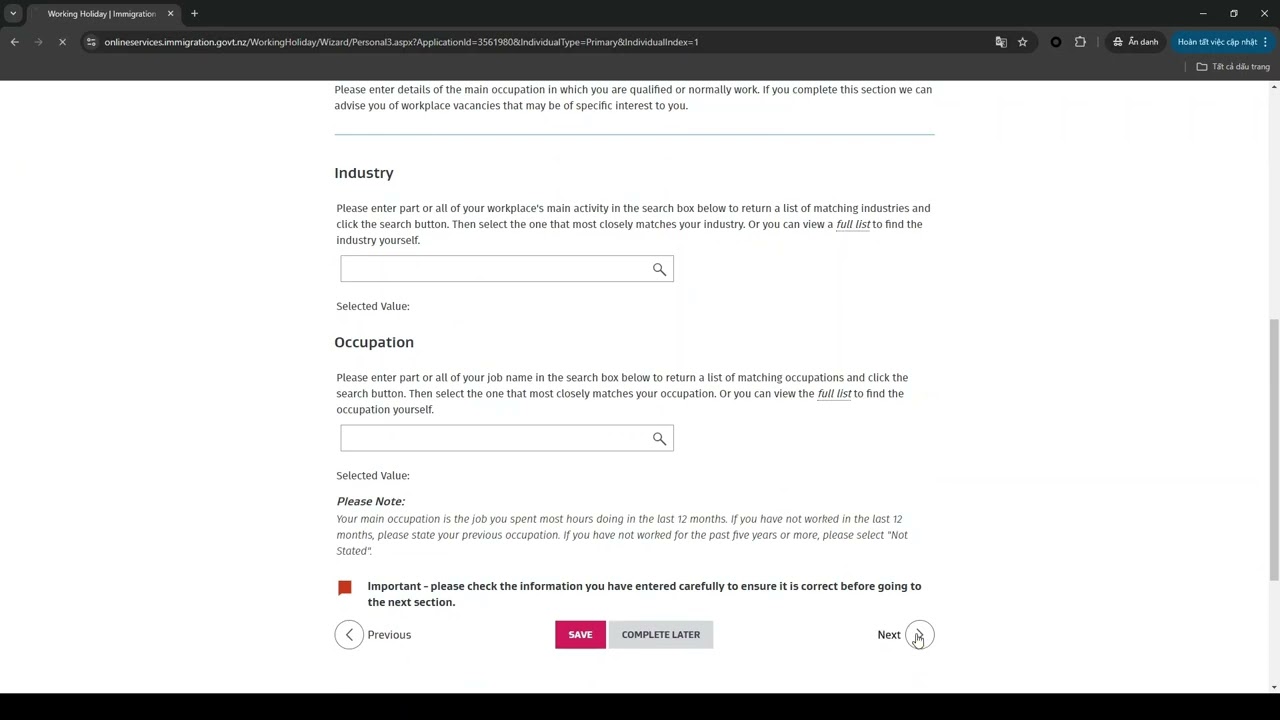Bookmark this page with the star icon
1280x720 pixels.
pyautogui.click(x=1022, y=42)
